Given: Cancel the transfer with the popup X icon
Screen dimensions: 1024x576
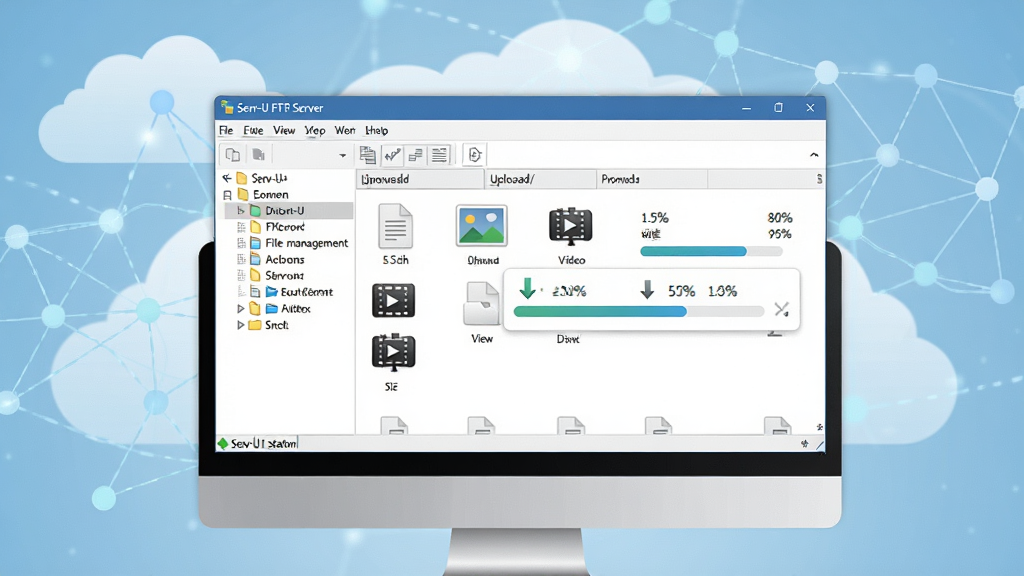Looking at the screenshot, I should pyautogui.click(x=782, y=309).
